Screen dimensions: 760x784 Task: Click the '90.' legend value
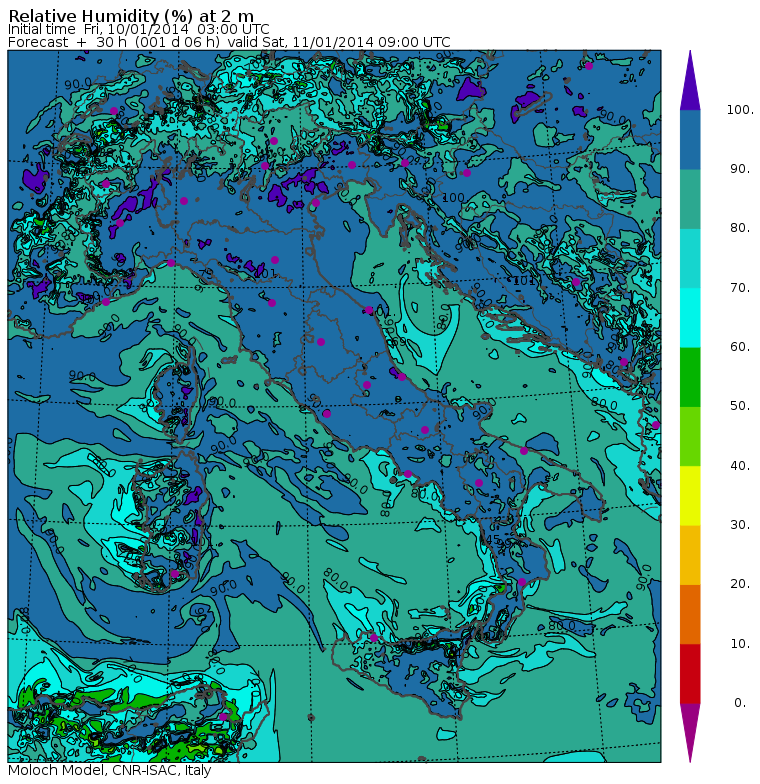pos(740,169)
